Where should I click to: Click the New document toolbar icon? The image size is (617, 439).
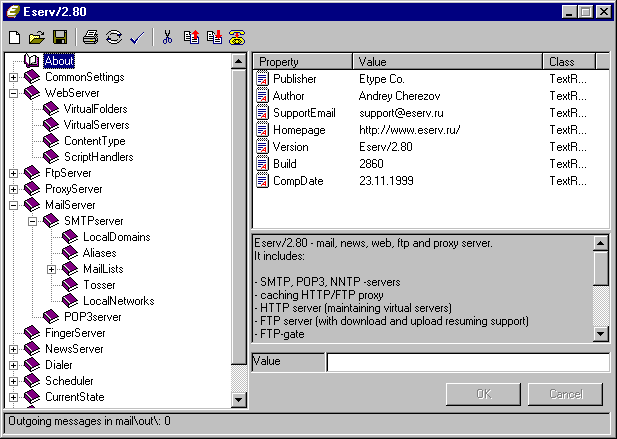click(15, 37)
